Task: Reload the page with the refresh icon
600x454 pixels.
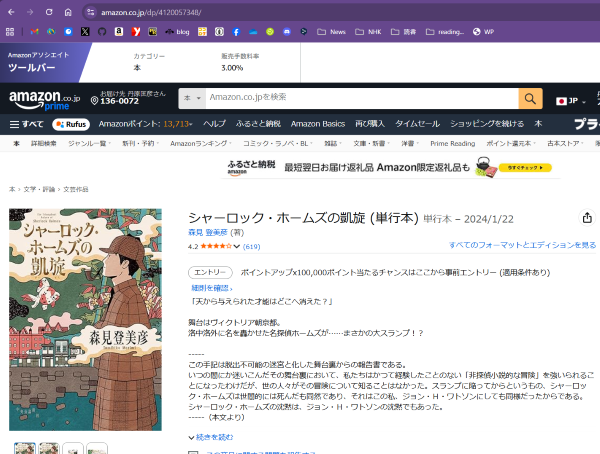Action: pos(49,12)
